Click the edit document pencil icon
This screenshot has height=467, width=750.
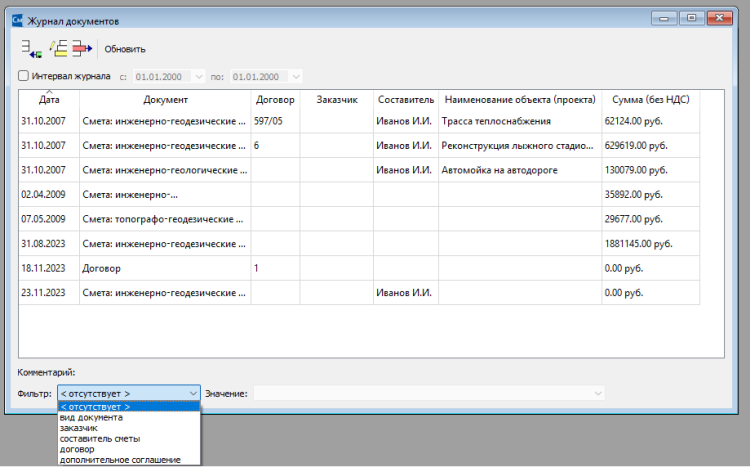coord(58,48)
